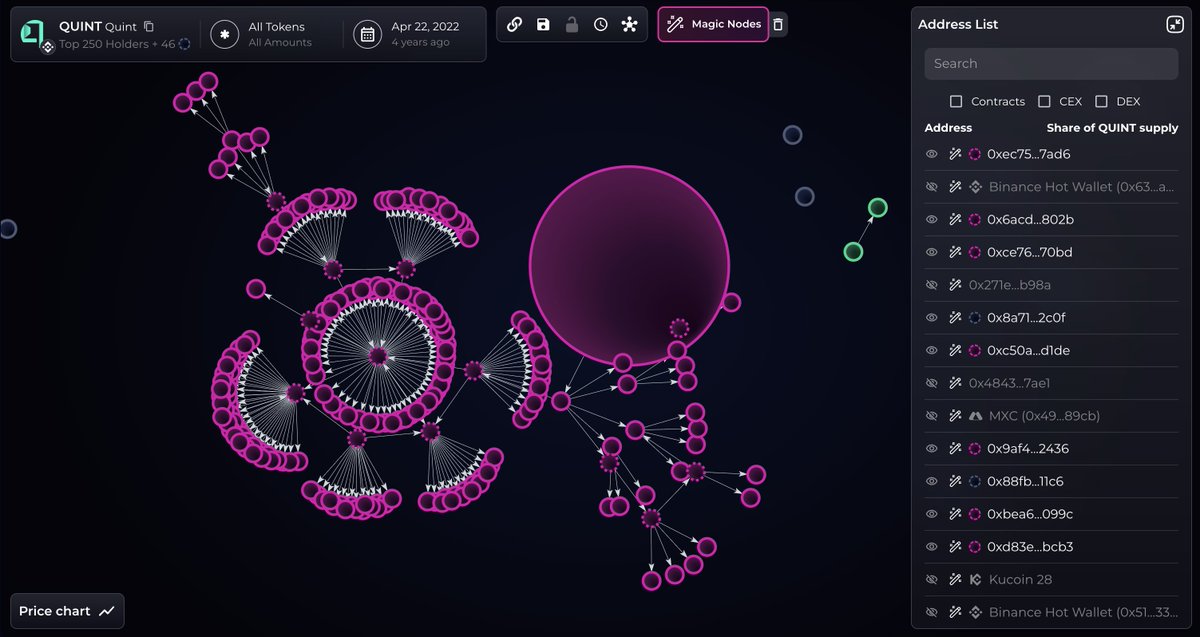Click the largest magenta bubble on the map
1200x637 pixels.
(x=629, y=266)
